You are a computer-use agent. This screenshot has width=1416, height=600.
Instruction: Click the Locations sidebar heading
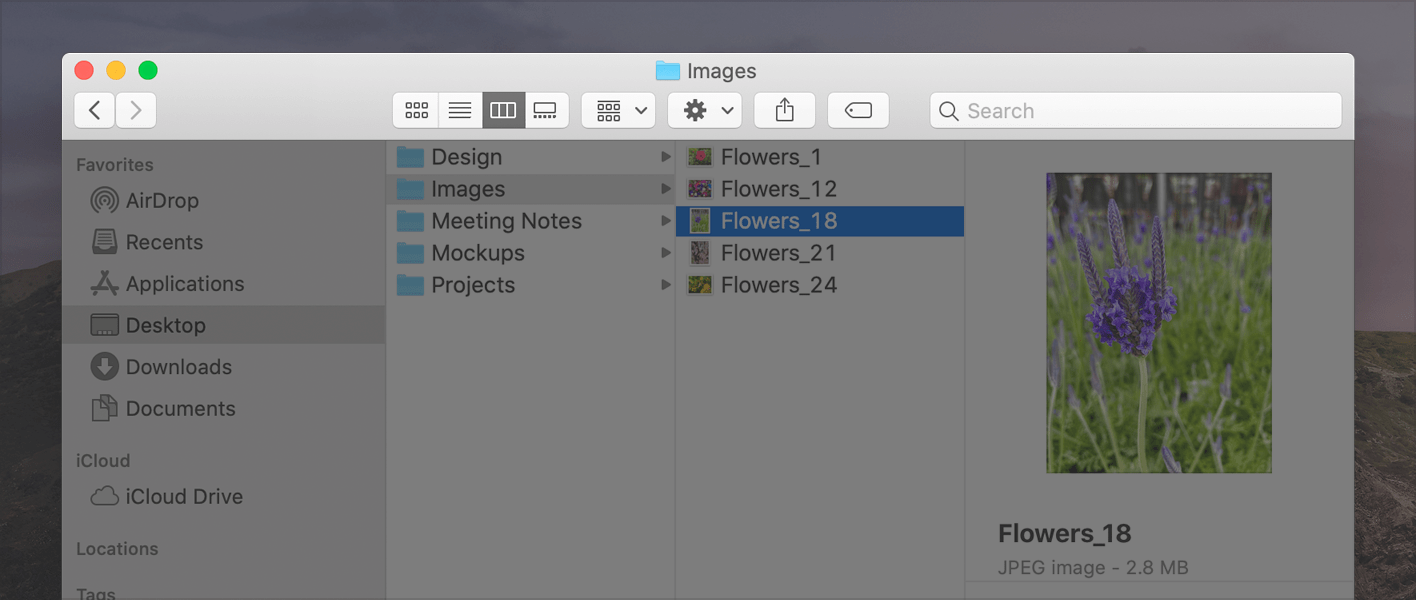(x=117, y=549)
